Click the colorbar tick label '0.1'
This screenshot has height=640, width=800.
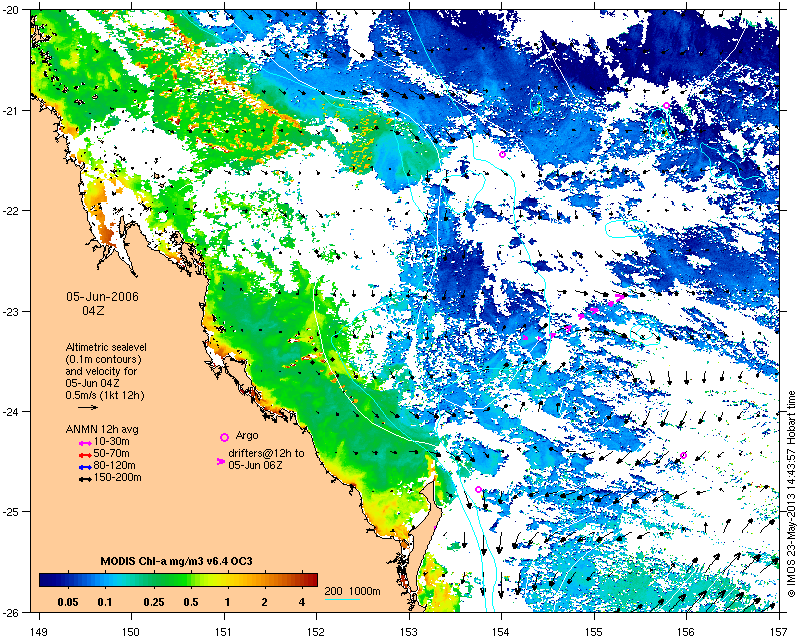pos(105,602)
